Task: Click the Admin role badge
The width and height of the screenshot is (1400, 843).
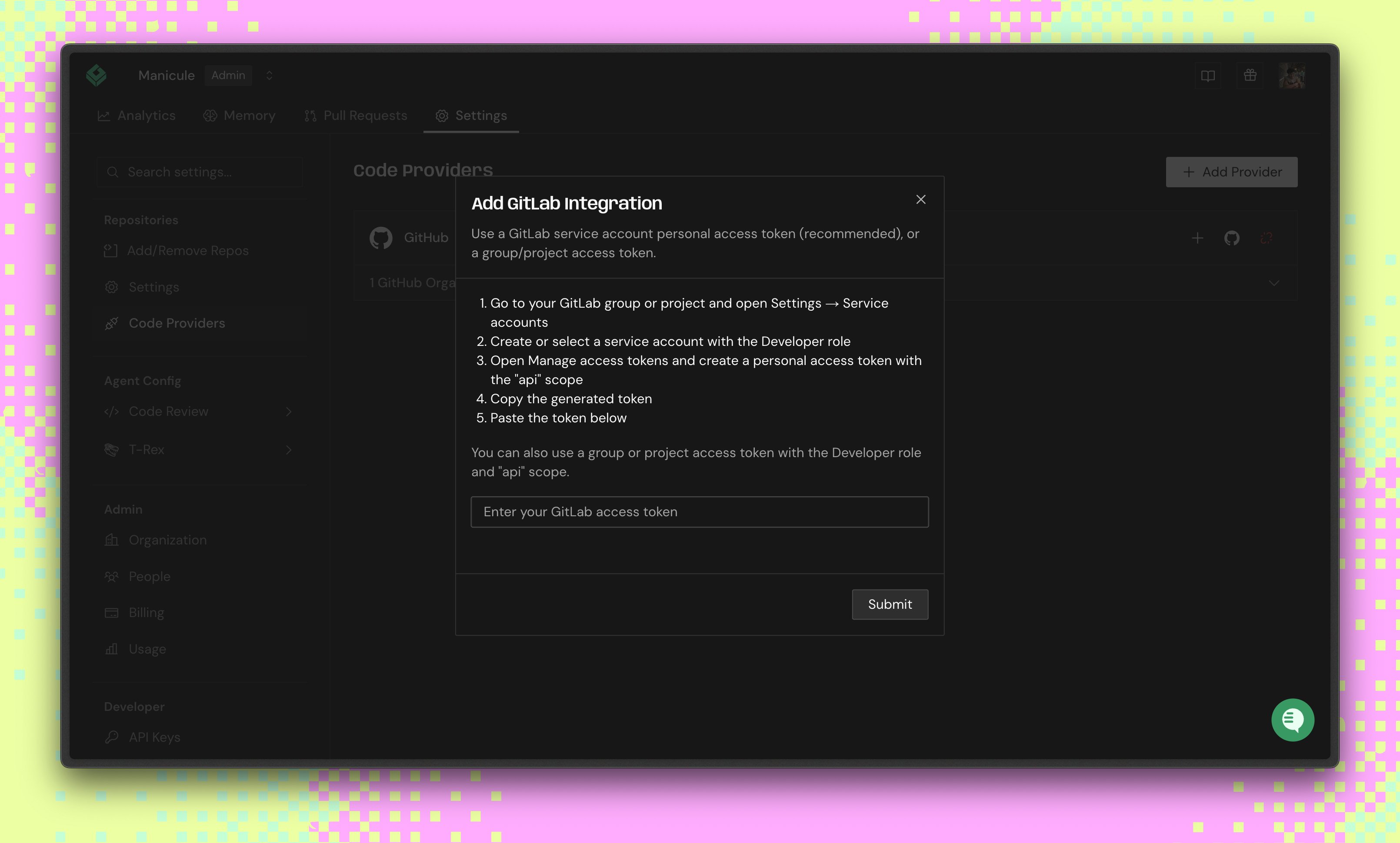Action: pos(228,76)
